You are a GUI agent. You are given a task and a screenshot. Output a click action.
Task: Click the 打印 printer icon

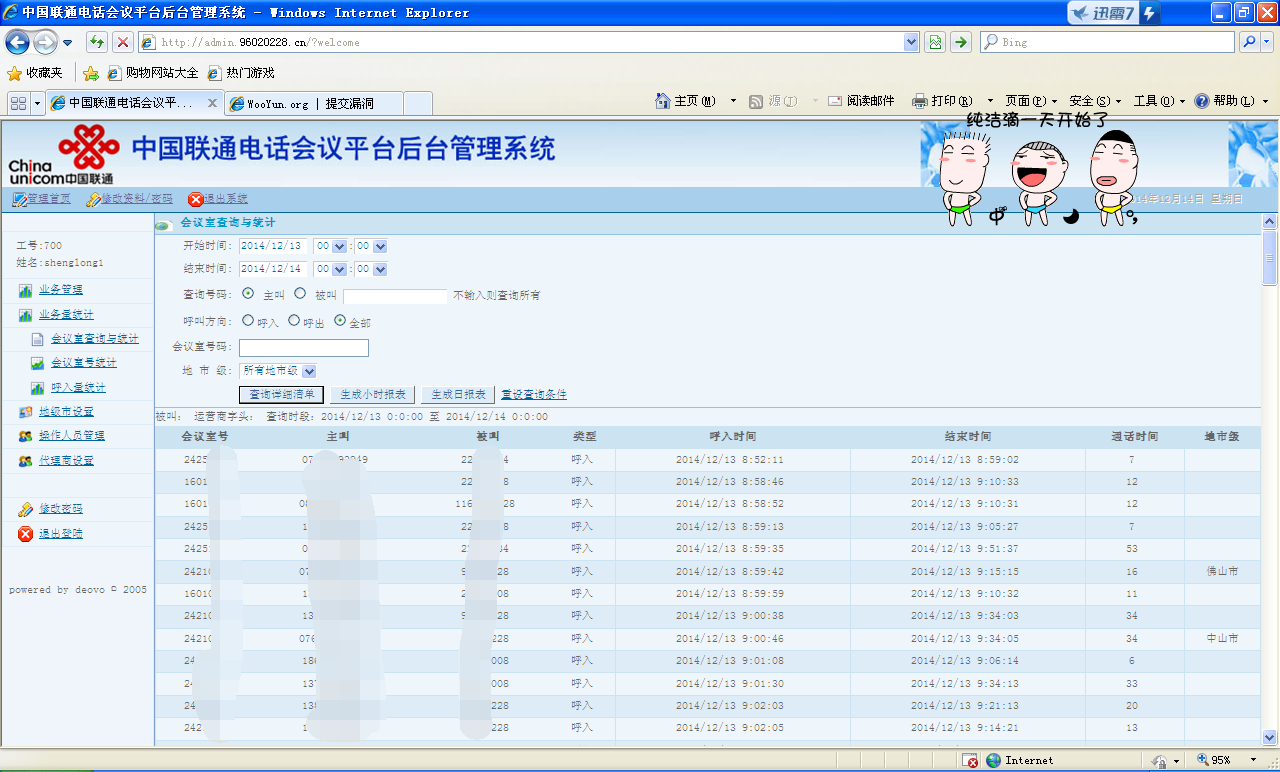click(920, 101)
